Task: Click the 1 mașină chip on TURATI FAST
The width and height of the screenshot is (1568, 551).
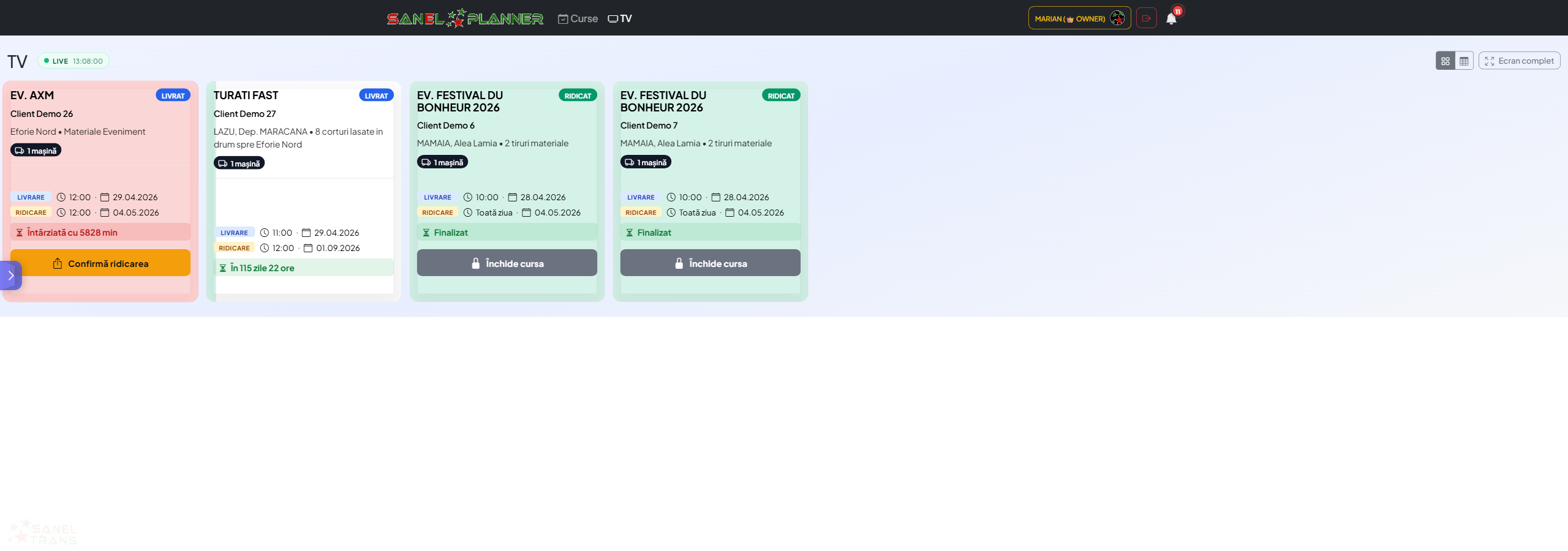Action: tap(239, 163)
